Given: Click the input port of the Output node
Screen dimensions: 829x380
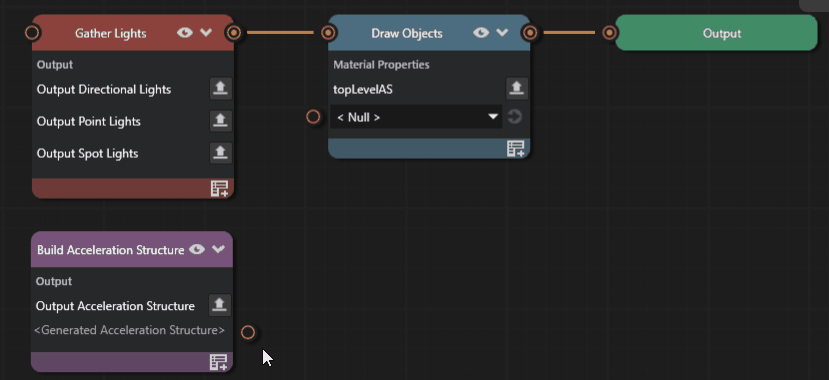Looking at the screenshot, I should coord(610,33).
